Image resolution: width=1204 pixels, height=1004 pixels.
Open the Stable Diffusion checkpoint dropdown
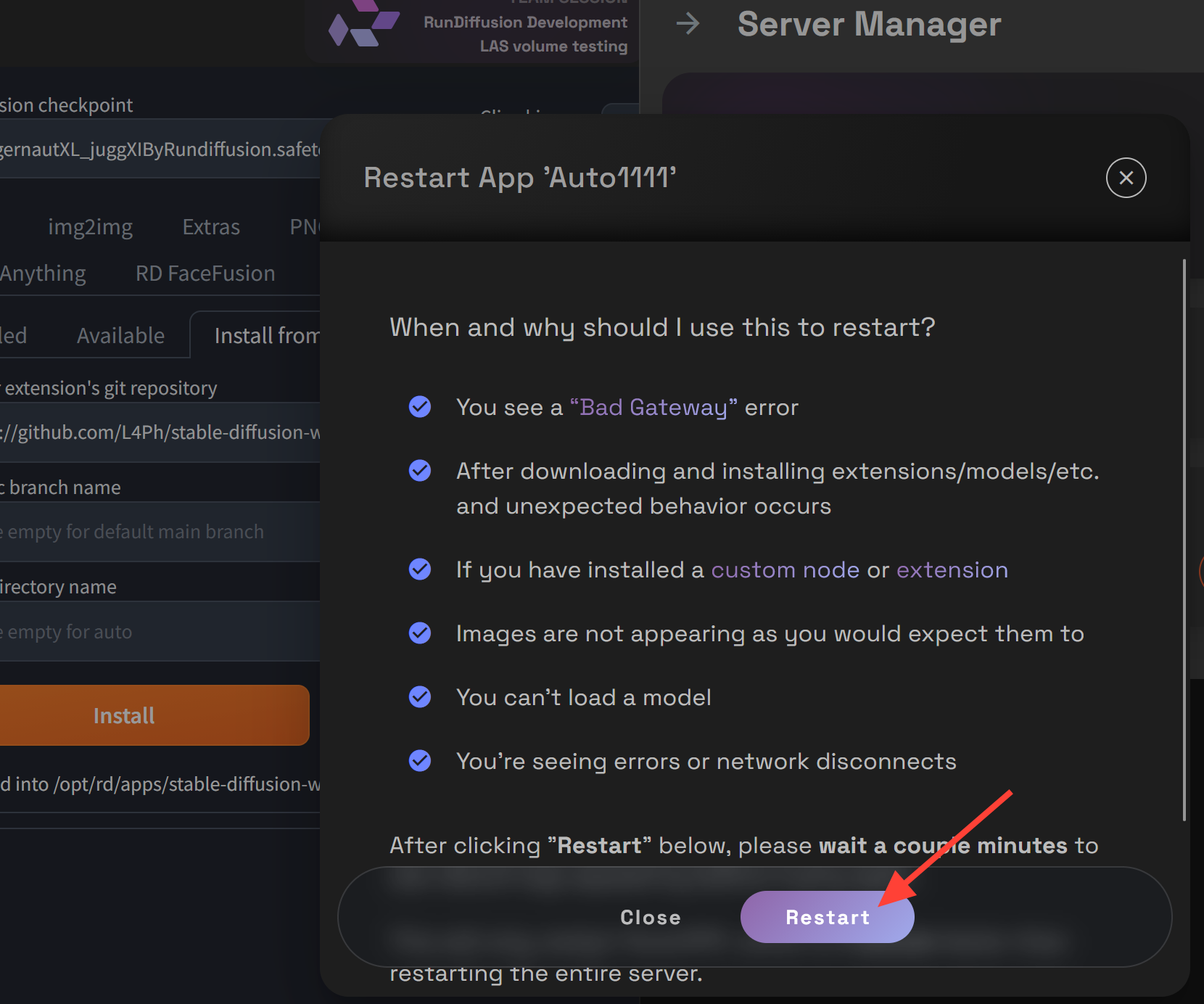click(x=160, y=149)
